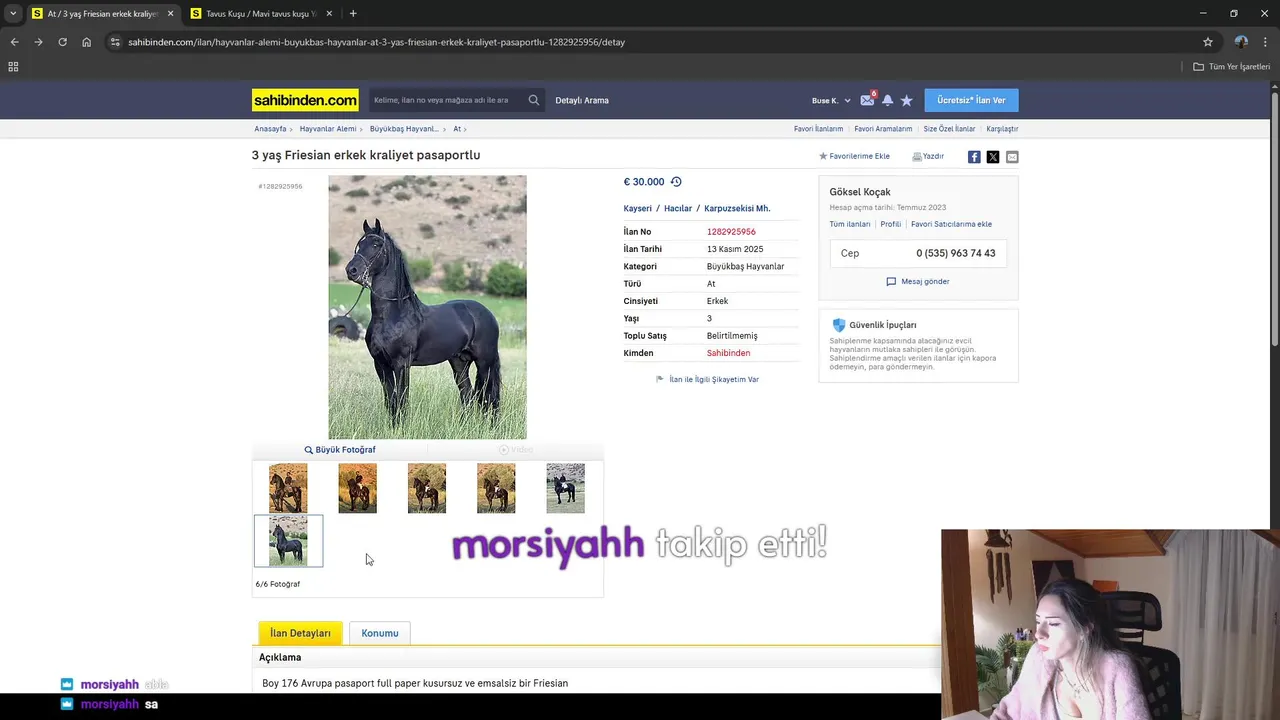Viewport: 1280px width, 720px height.
Task: Click the Hayvanlar Alemi breadcrumb
Action: 328,129
